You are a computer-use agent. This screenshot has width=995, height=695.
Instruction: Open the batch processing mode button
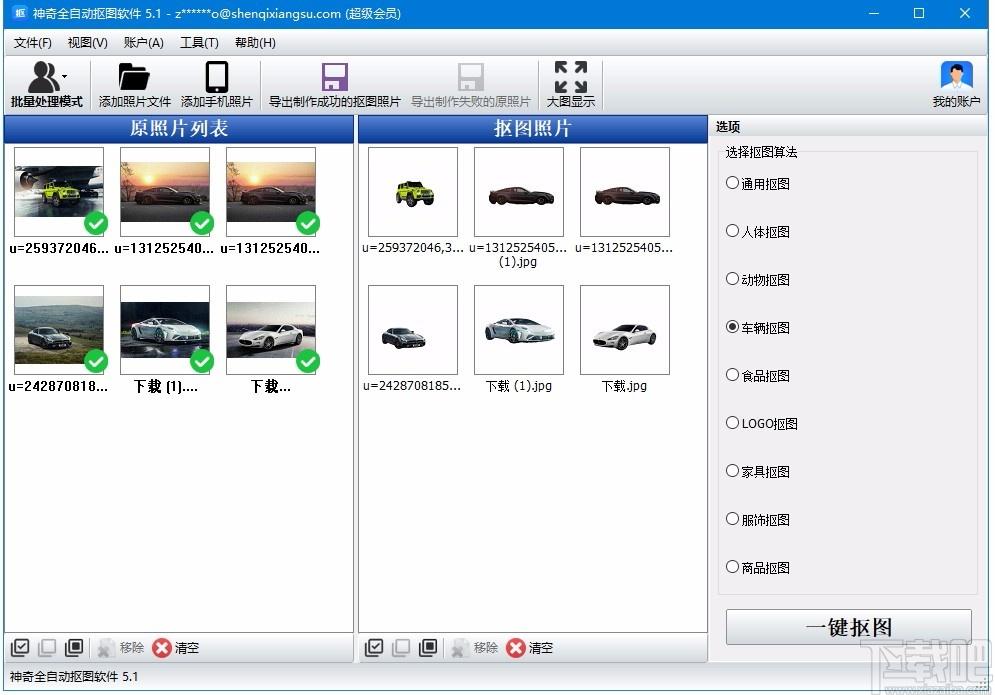[x=46, y=84]
